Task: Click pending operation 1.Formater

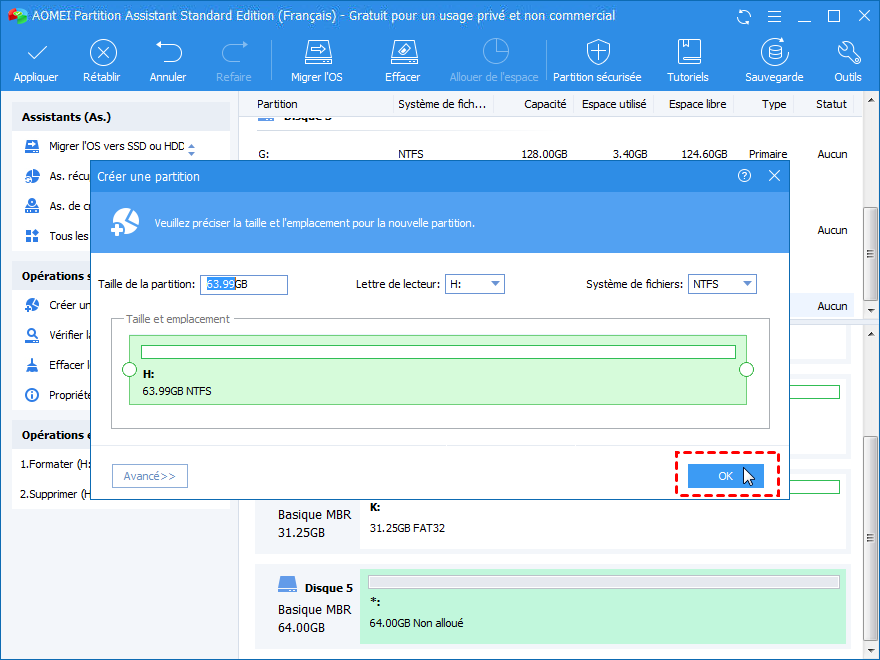Action: coord(55,464)
